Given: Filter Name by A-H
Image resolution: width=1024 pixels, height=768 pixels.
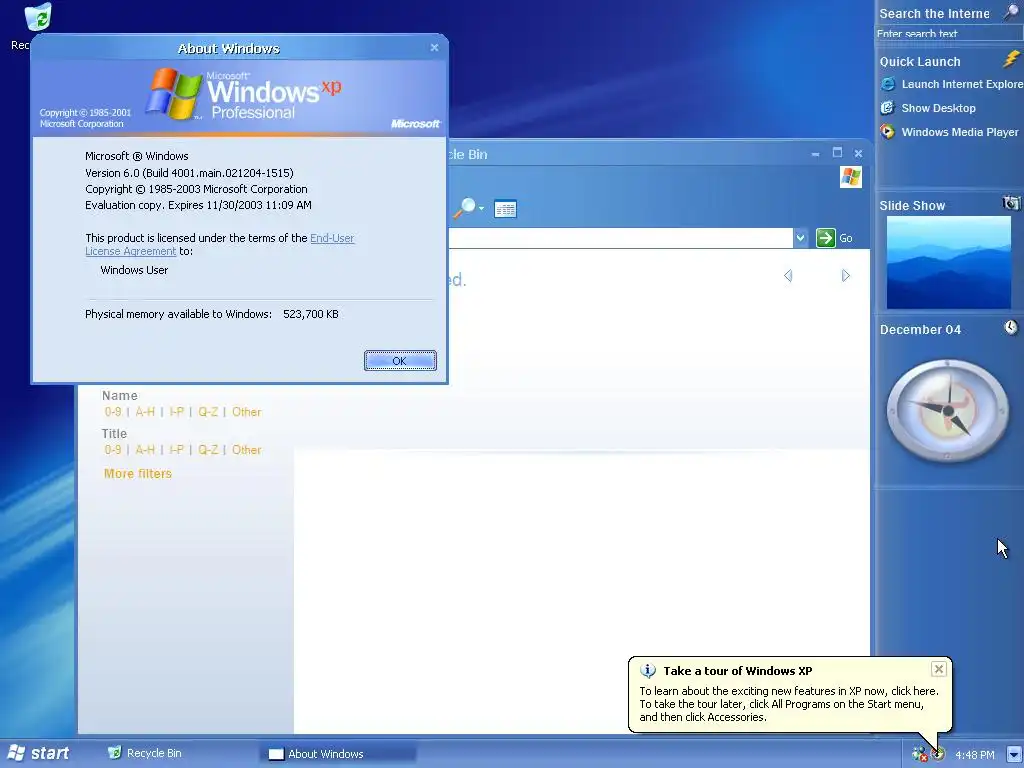Looking at the screenshot, I should point(145,412).
